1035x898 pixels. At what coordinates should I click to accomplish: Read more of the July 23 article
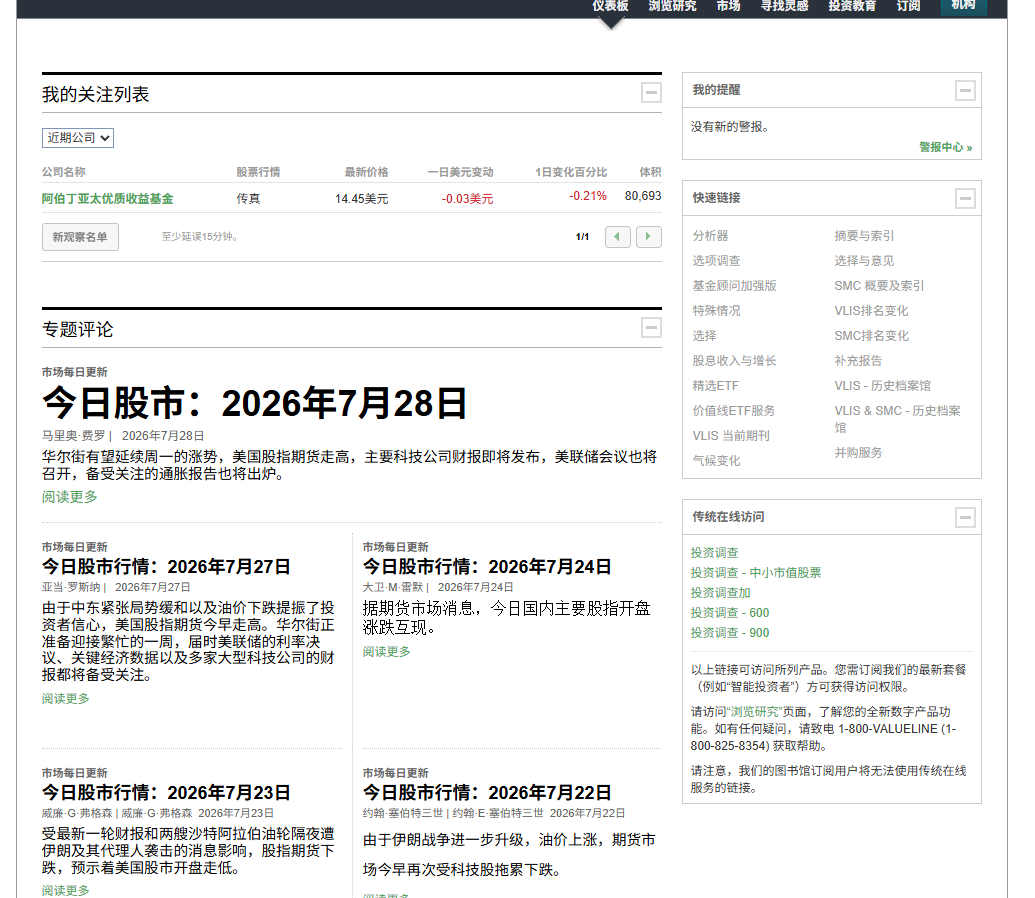coord(65,890)
